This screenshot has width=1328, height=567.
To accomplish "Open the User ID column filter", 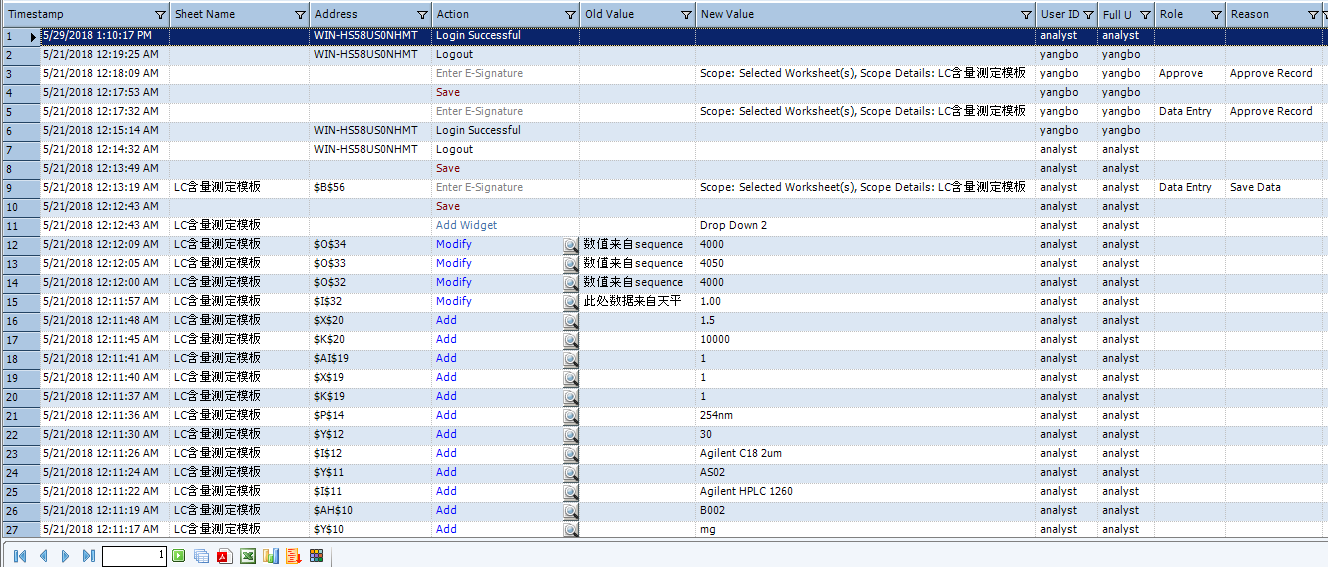I will click(x=1088, y=15).
